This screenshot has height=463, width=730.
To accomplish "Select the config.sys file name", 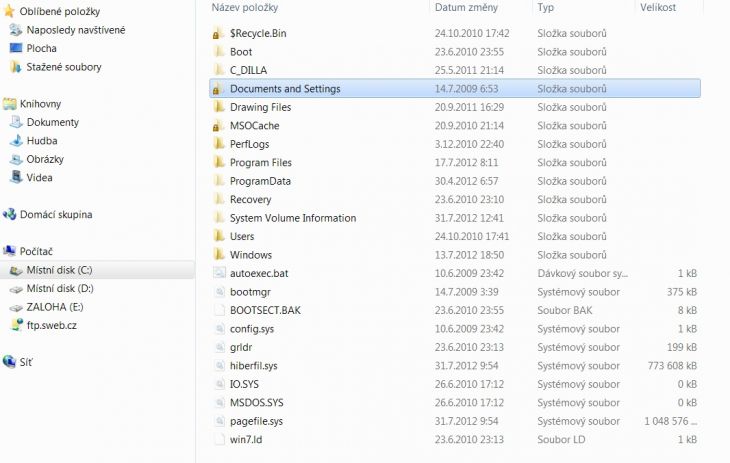I will pyautogui.click(x=251, y=329).
